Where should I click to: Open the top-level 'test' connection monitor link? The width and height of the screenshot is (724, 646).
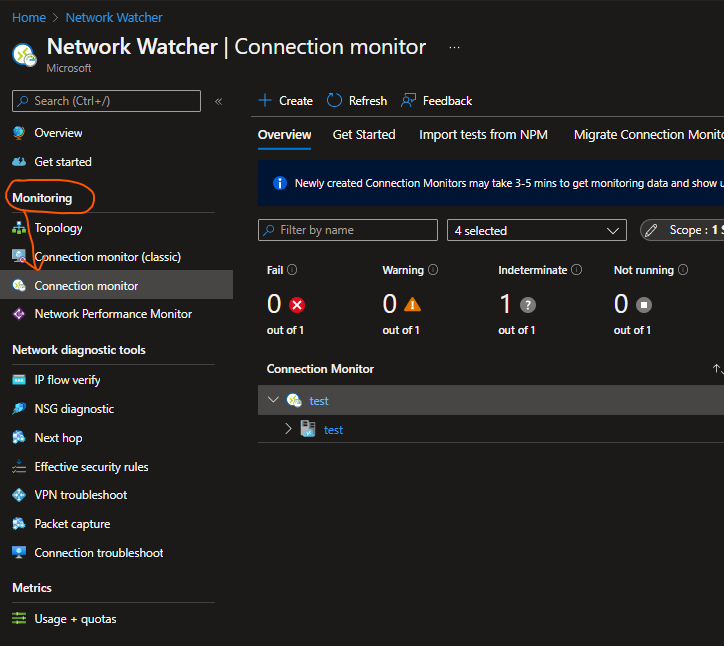319,401
